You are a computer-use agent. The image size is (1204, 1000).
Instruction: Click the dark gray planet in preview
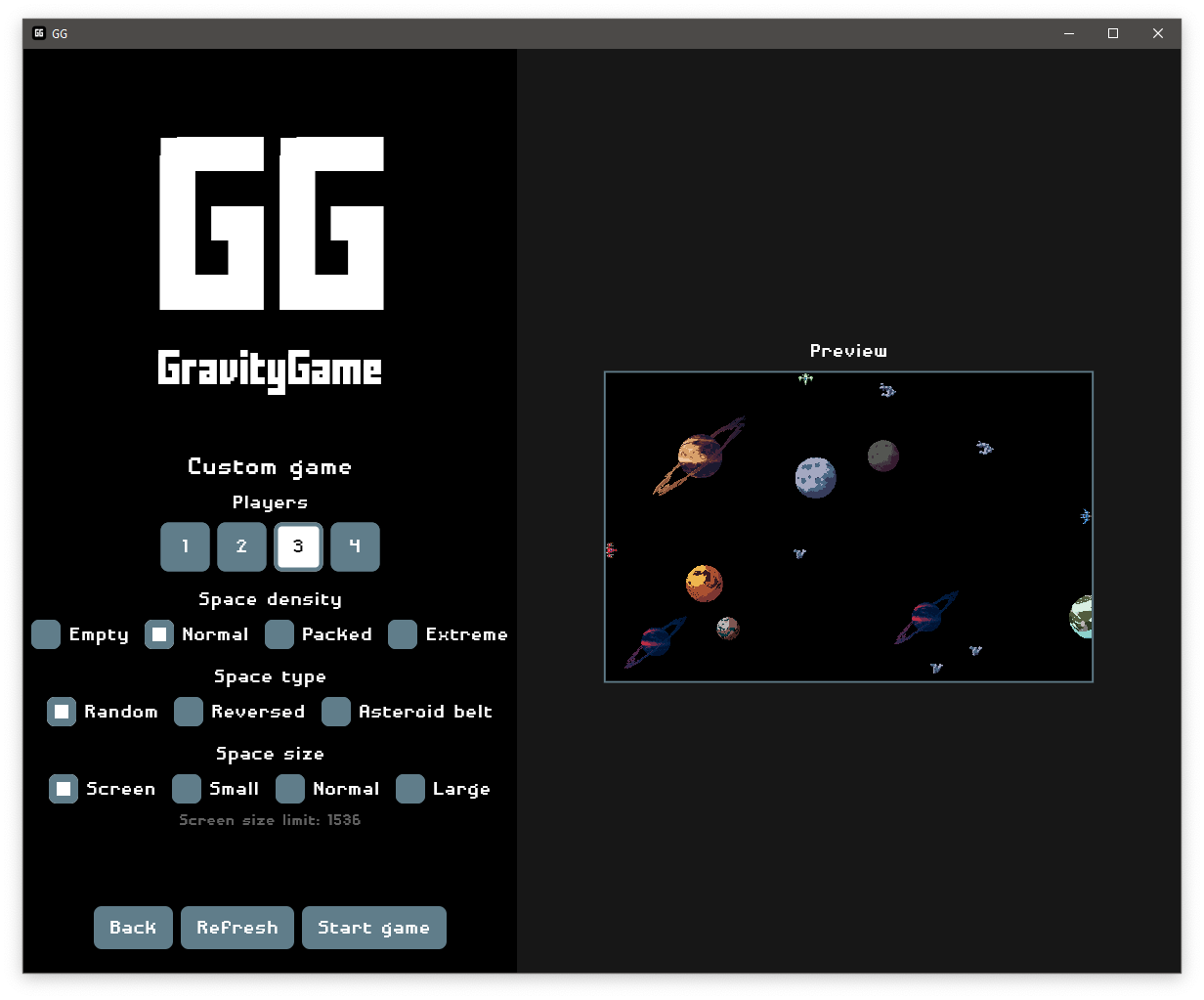coord(883,456)
